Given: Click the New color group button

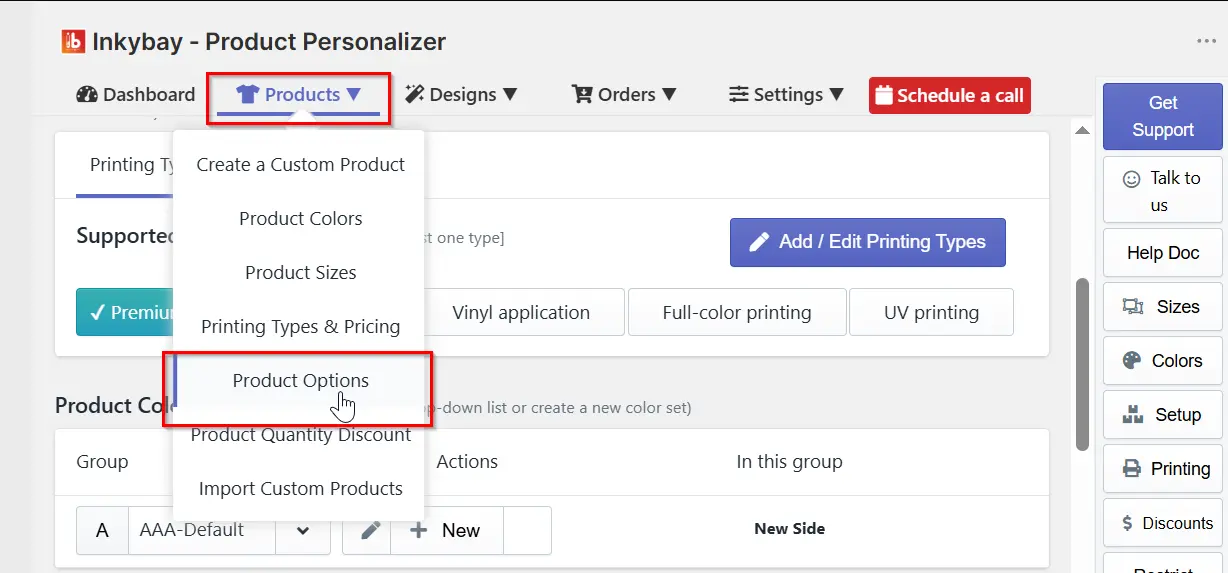Looking at the screenshot, I should click(447, 530).
